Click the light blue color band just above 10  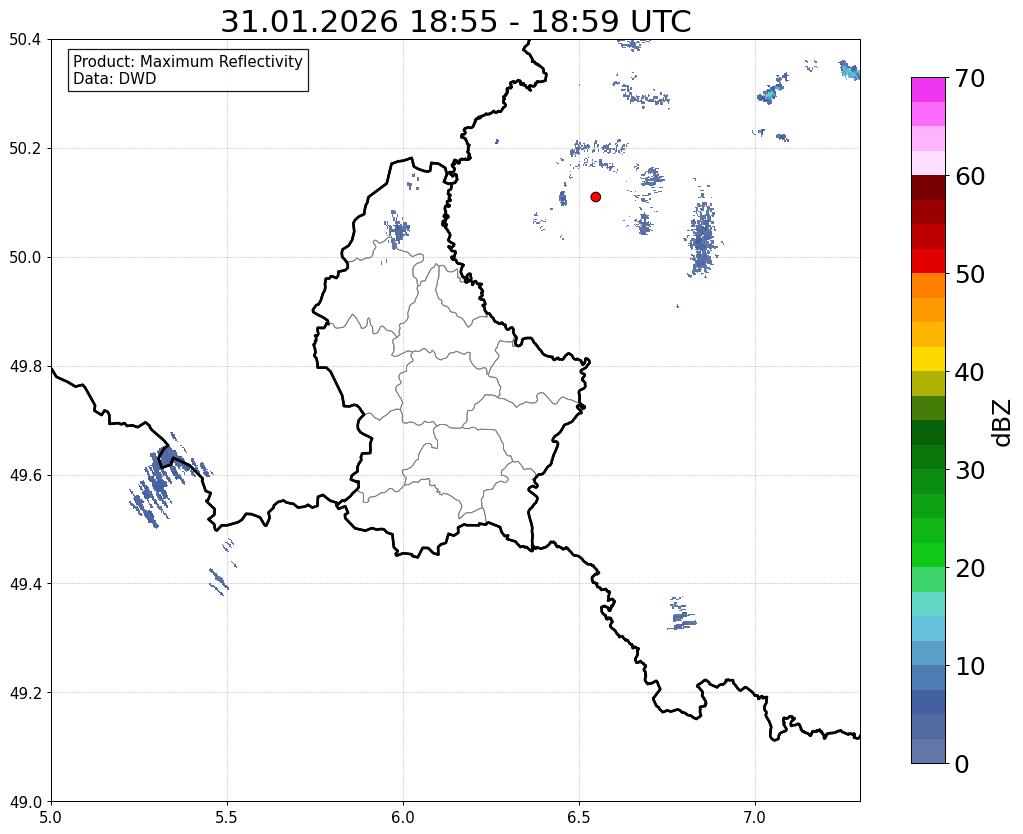928,653
